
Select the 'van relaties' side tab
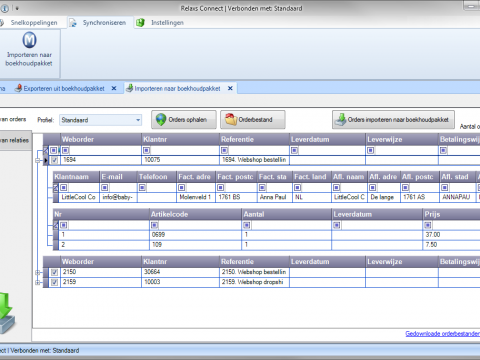pyautogui.click(x=15, y=140)
